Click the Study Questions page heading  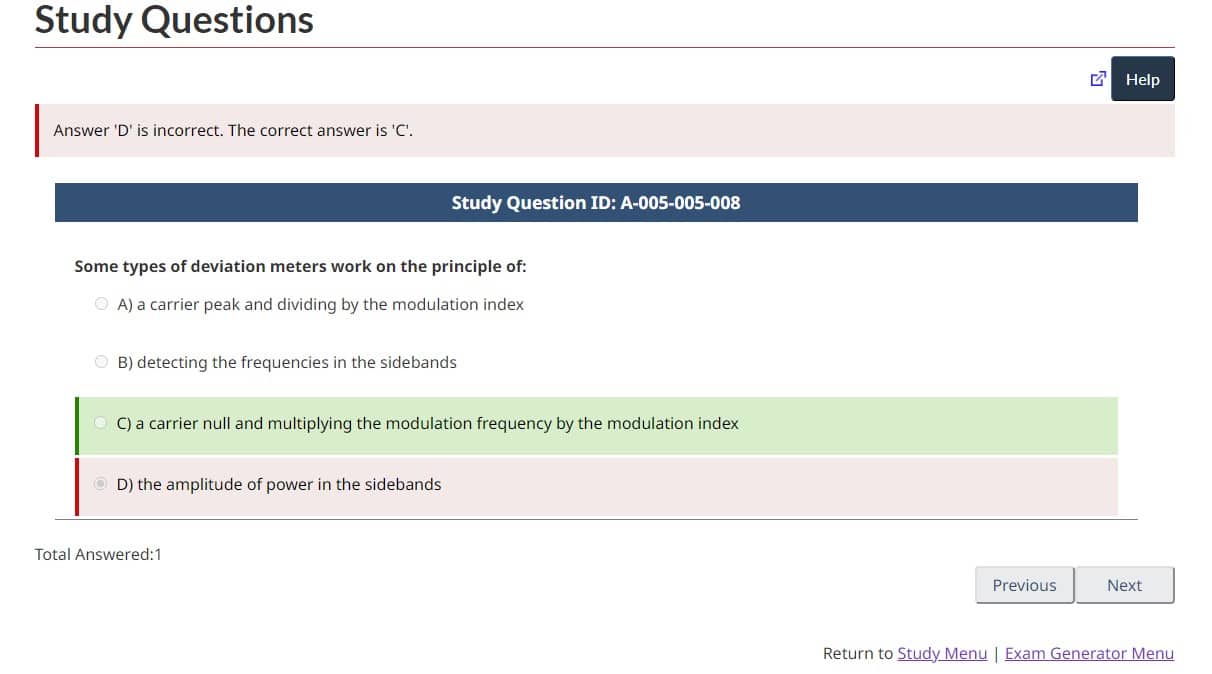174,20
